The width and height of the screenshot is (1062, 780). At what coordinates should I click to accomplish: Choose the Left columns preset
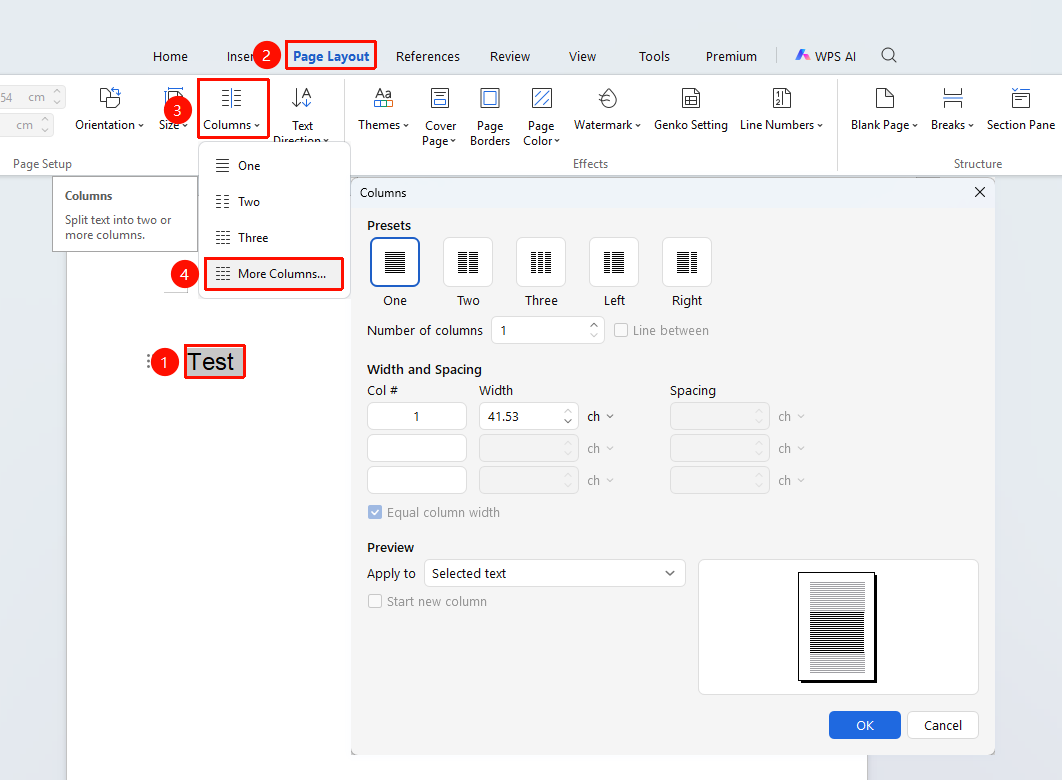point(614,262)
